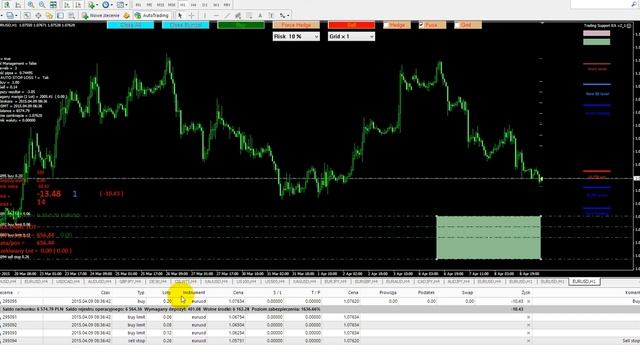Open the Navigator panel icon
The image size is (640, 360).
pyautogui.click(x=49, y=16)
